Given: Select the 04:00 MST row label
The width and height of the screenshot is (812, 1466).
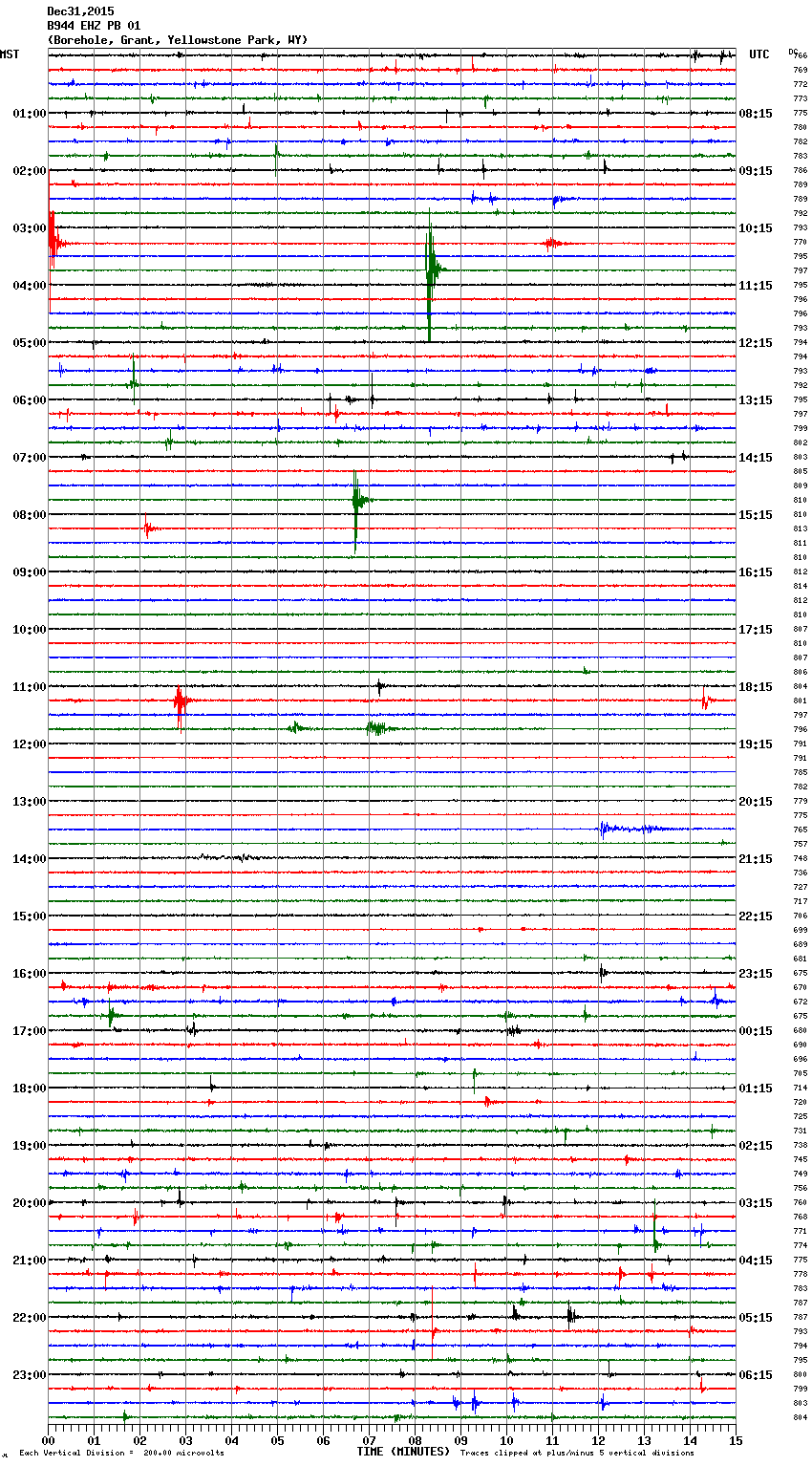Looking at the screenshot, I should pos(30,286).
